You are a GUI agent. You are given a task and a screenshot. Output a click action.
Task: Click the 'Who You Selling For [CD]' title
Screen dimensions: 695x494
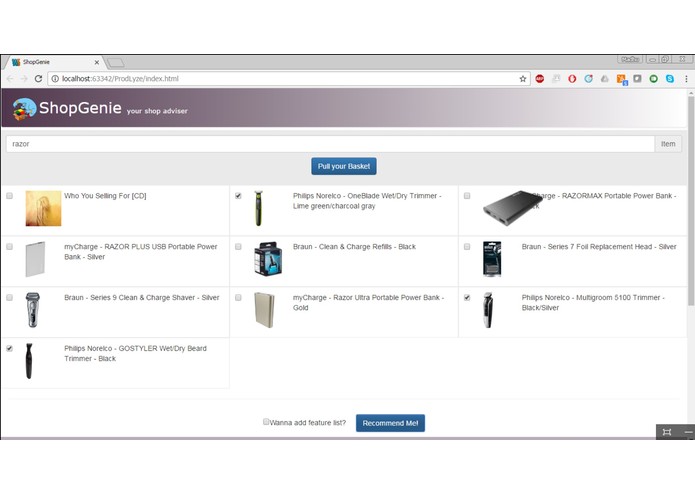105,196
